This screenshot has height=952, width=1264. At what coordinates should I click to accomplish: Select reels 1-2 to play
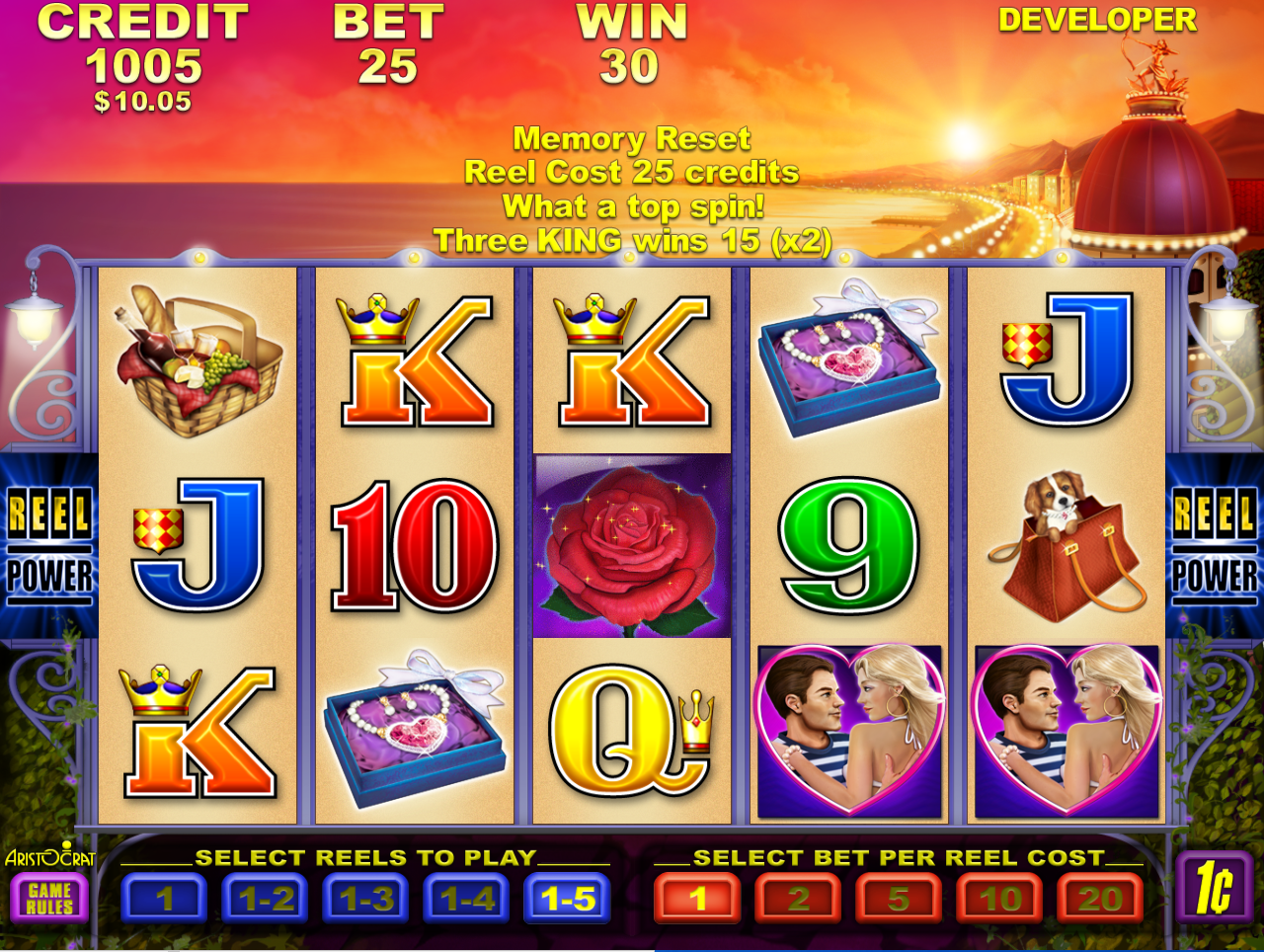point(266,900)
